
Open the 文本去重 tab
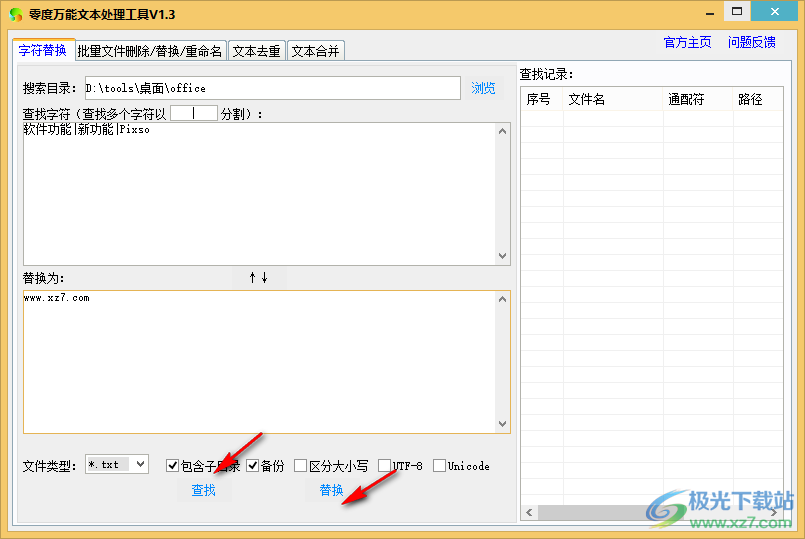(256, 51)
